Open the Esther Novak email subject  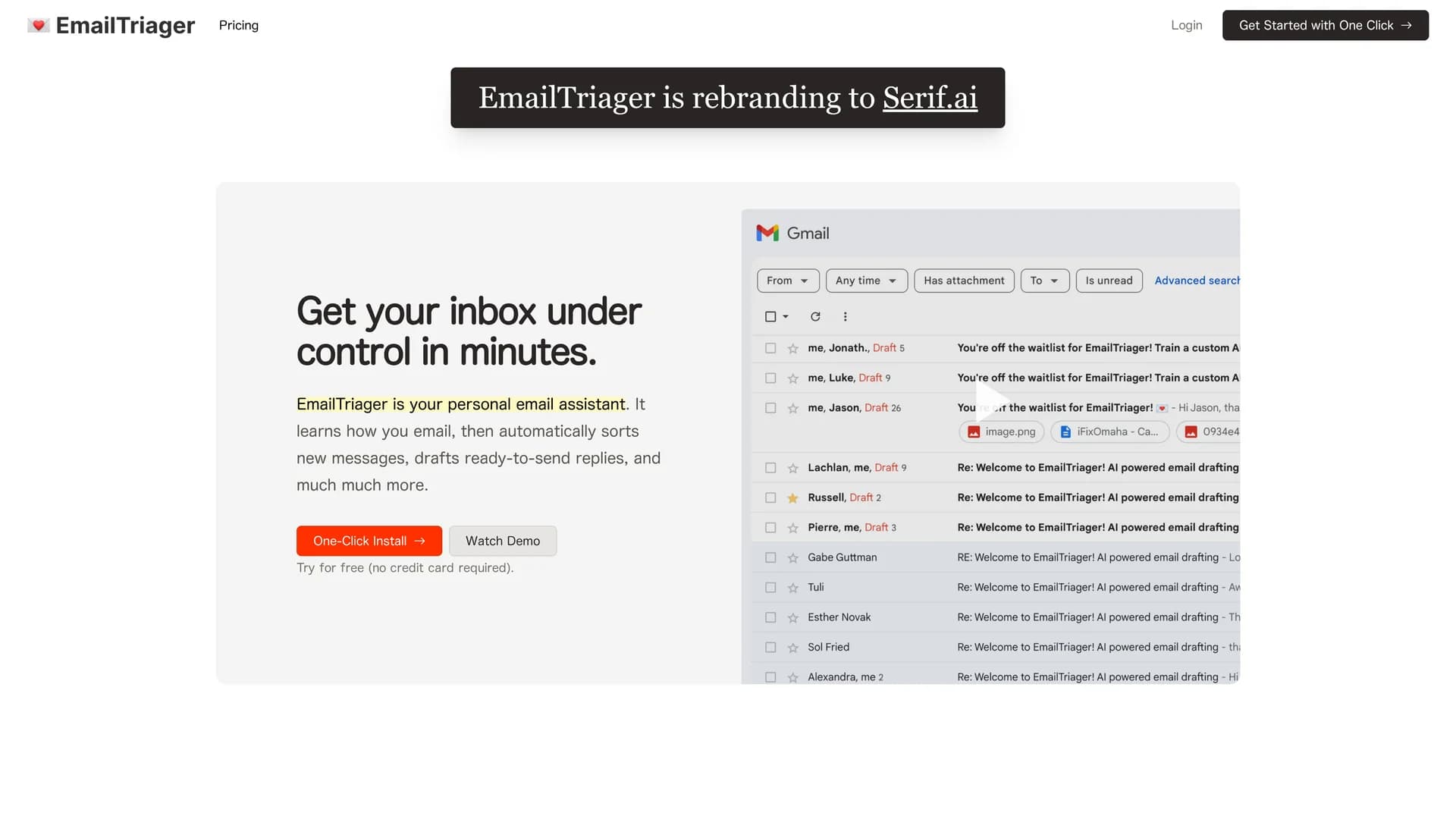click(1087, 617)
